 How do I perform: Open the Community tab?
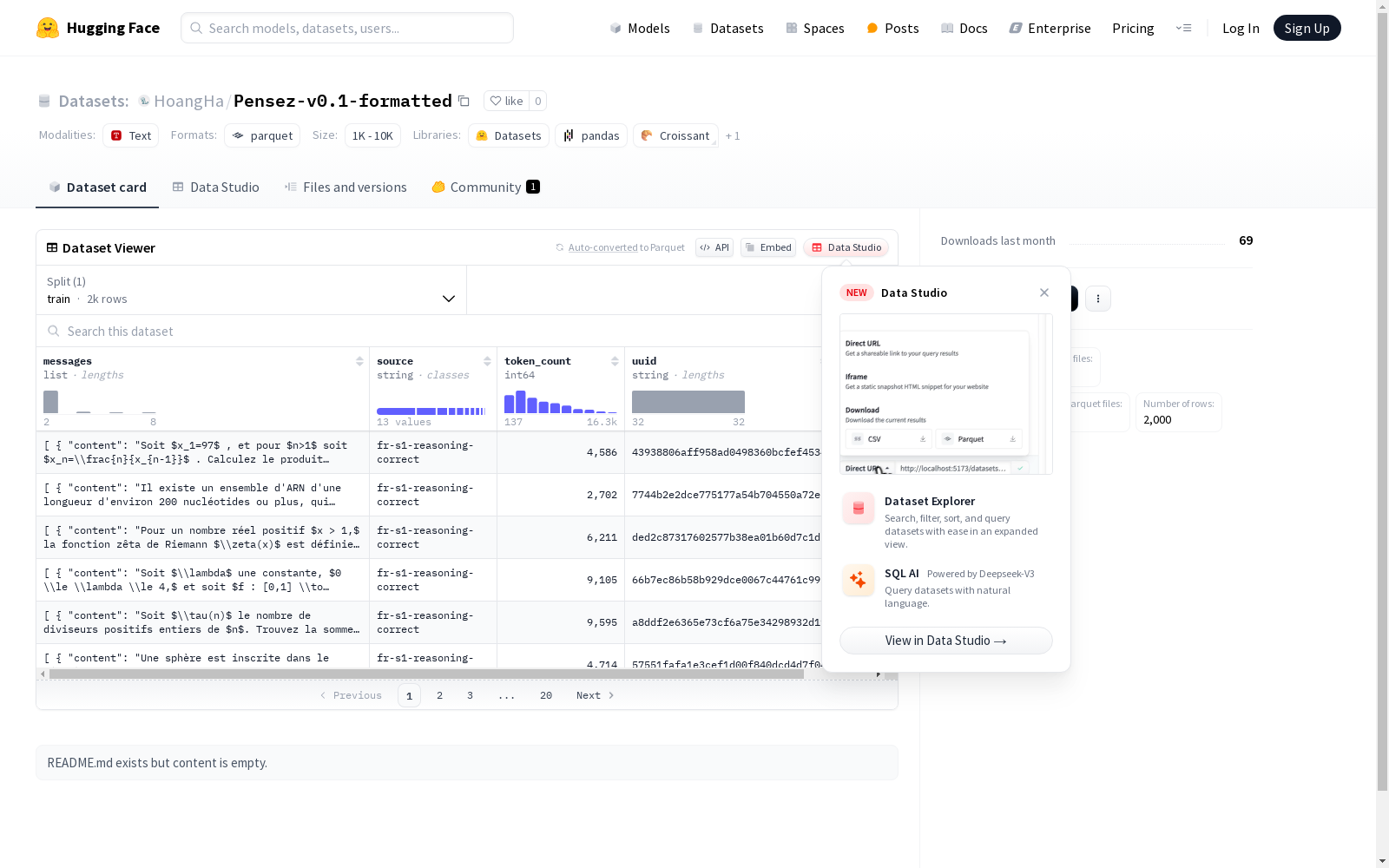(x=485, y=187)
